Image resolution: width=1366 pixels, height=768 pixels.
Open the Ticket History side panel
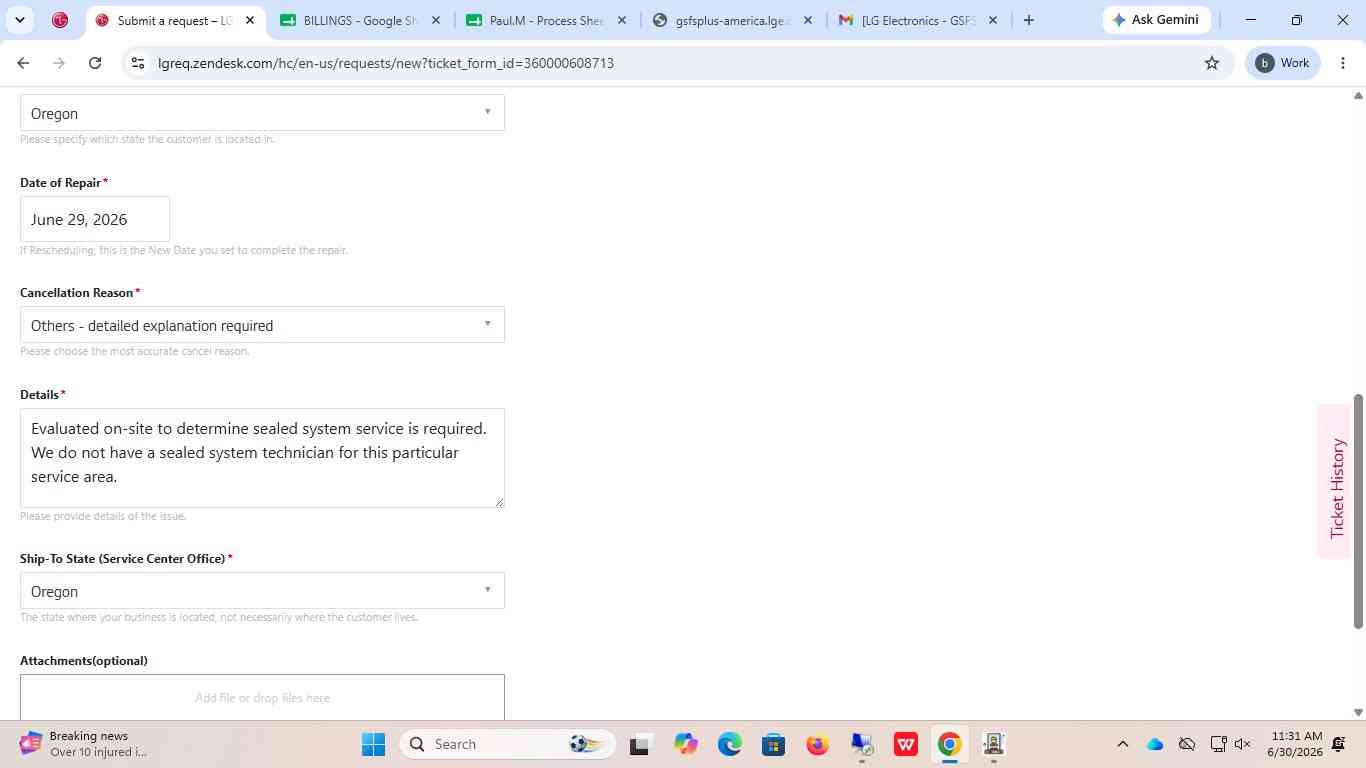click(x=1337, y=488)
